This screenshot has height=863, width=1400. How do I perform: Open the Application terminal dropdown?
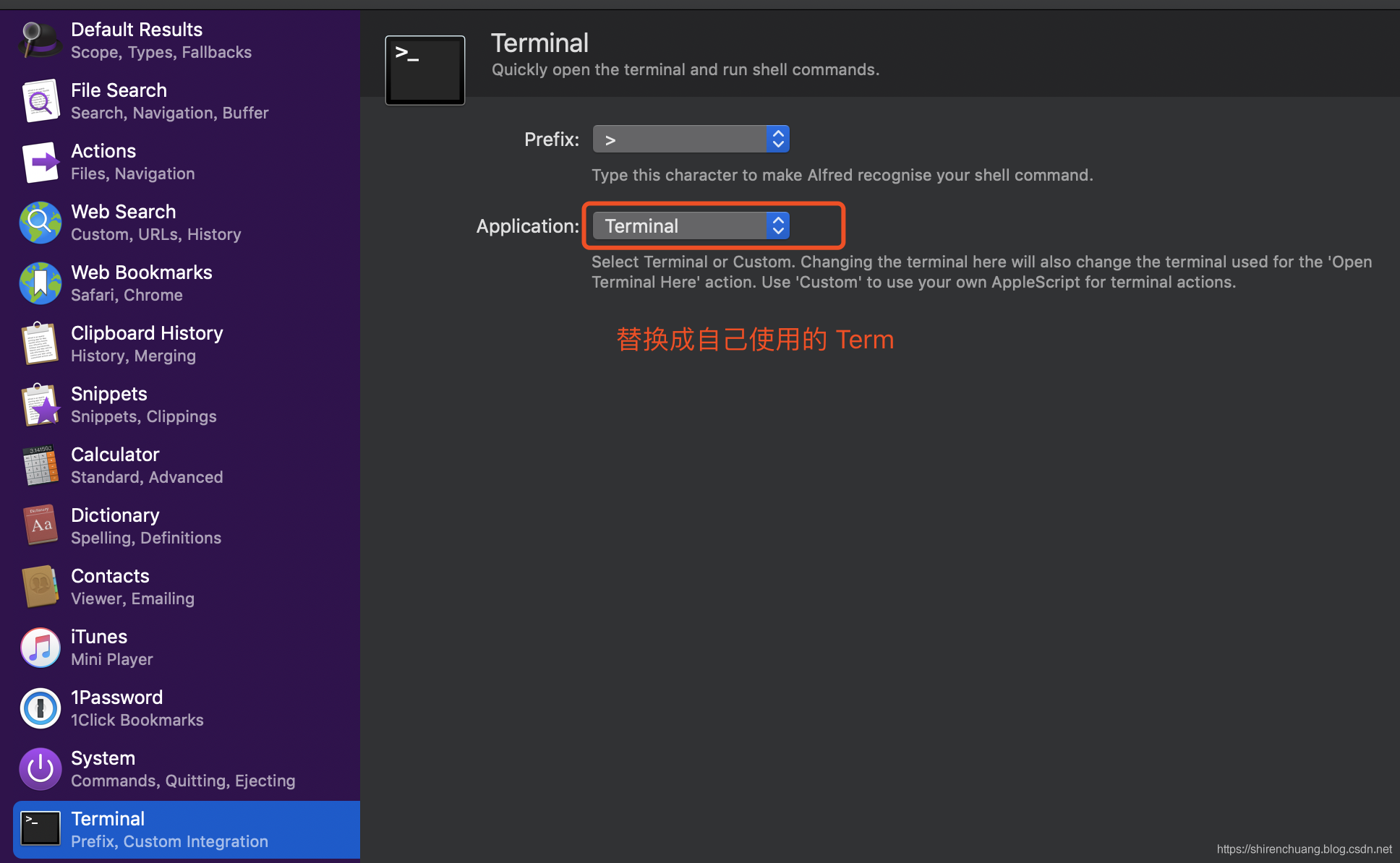(691, 226)
